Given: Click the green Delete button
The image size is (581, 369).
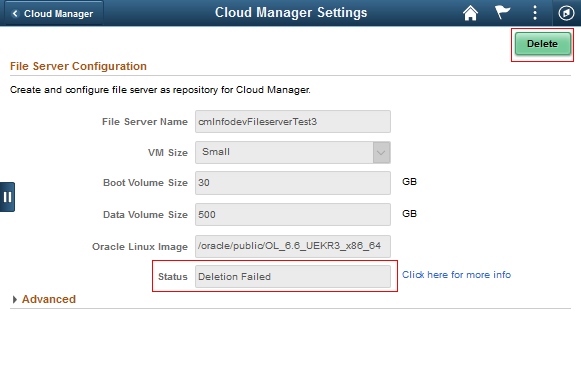Looking at the screenshot, I should (x=542, y=44).
